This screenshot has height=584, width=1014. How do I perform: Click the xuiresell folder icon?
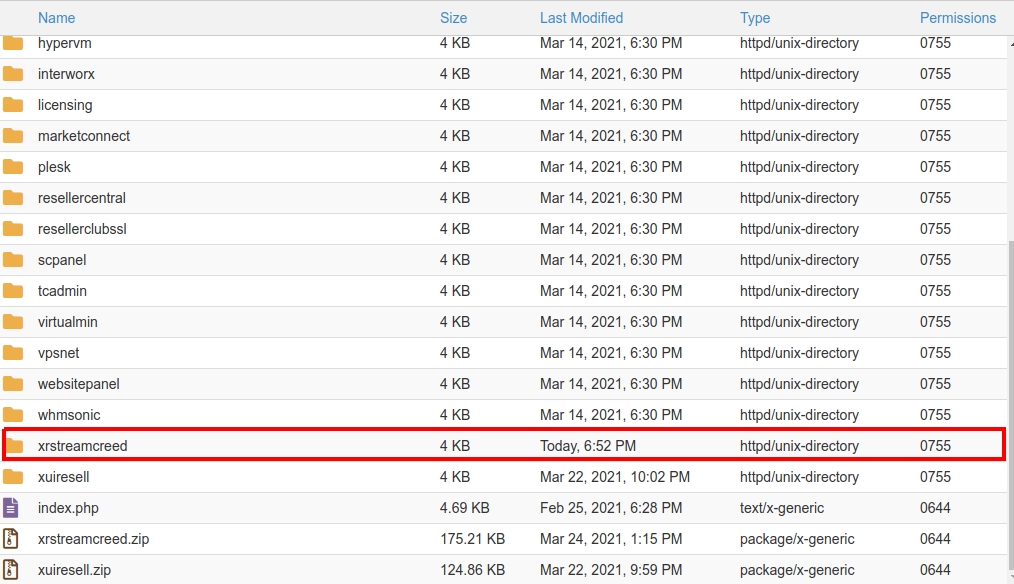13,477
